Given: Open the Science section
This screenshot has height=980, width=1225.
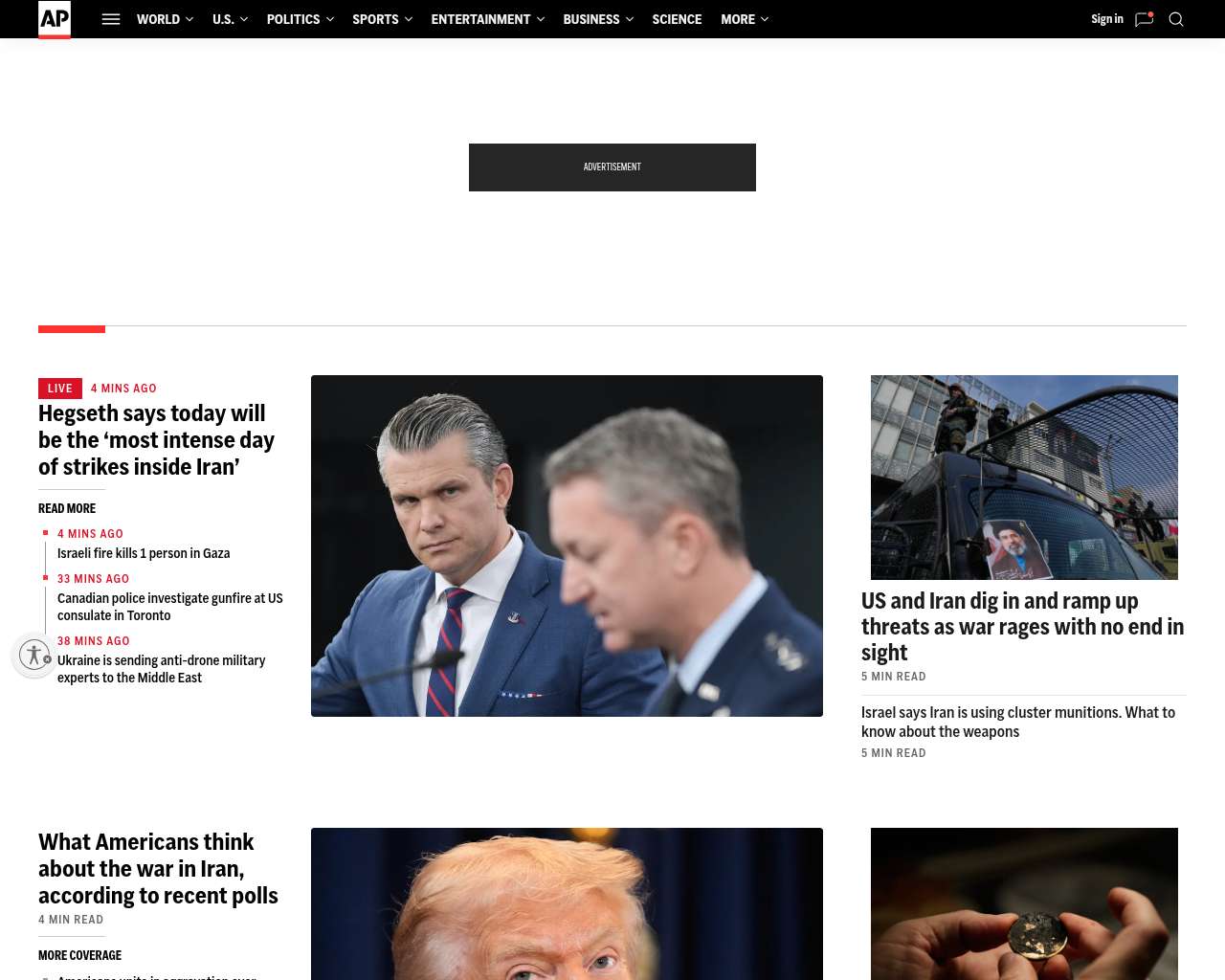Looking at the screenshot, I should 677,19.
